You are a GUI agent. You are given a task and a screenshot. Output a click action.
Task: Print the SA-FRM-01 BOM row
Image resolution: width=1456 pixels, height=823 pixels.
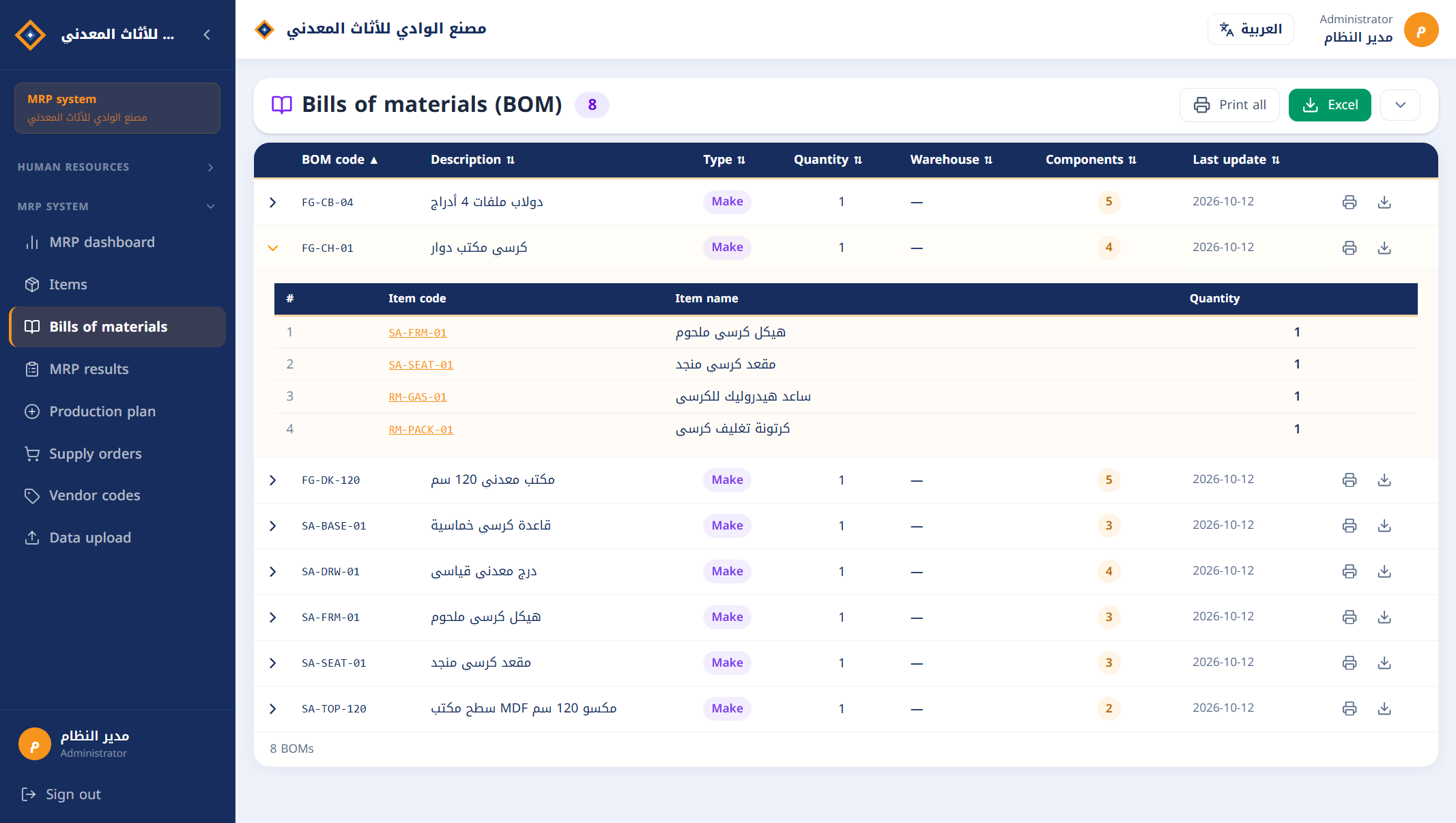click(1349, 617)
